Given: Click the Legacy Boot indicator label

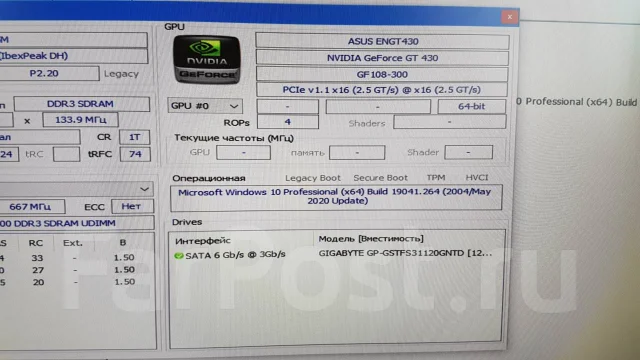Looking at the screenshot, I should pyautogui.click(x=313, y=178).
